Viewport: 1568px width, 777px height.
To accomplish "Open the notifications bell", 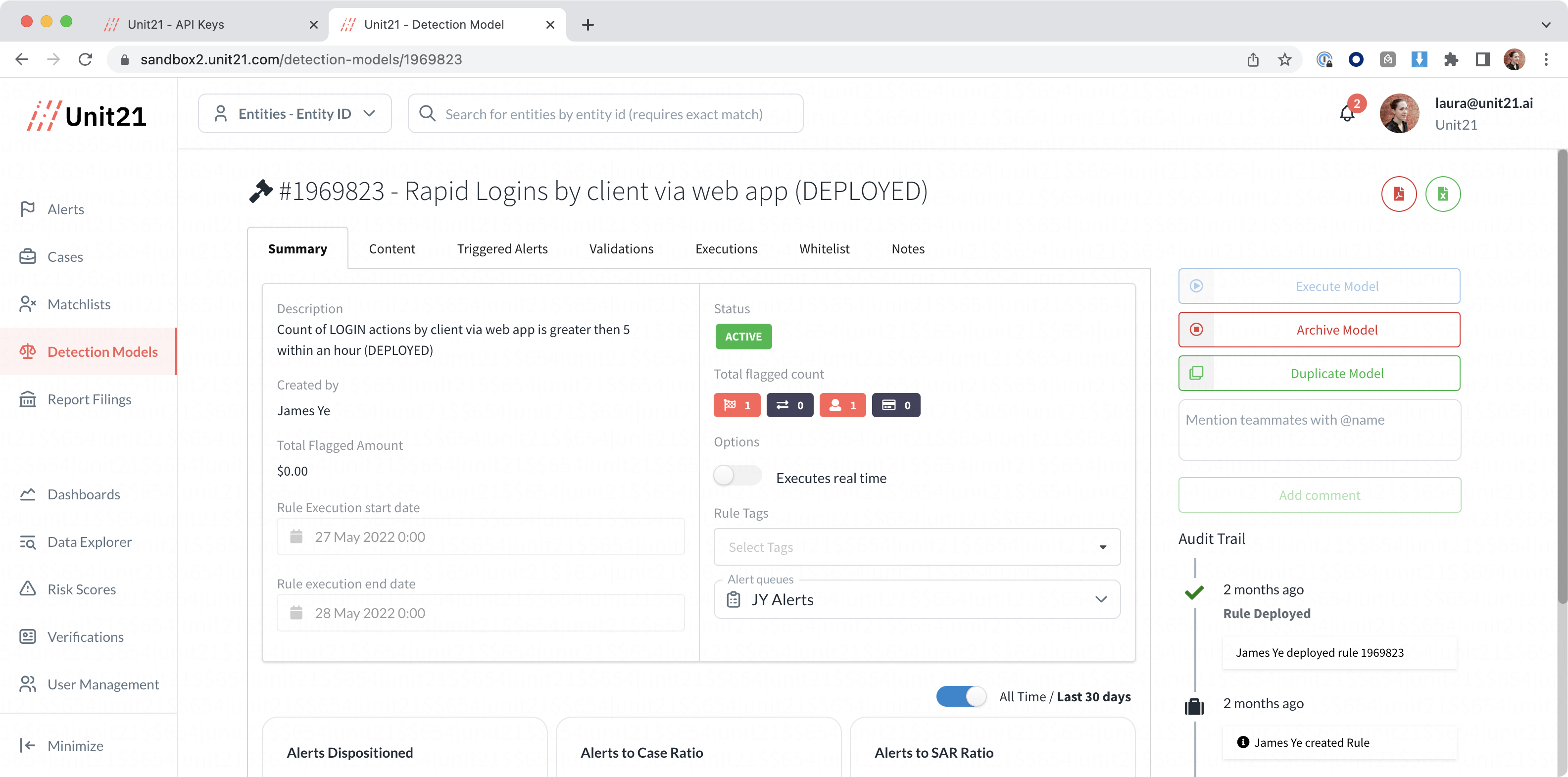I will [1346, 114].
